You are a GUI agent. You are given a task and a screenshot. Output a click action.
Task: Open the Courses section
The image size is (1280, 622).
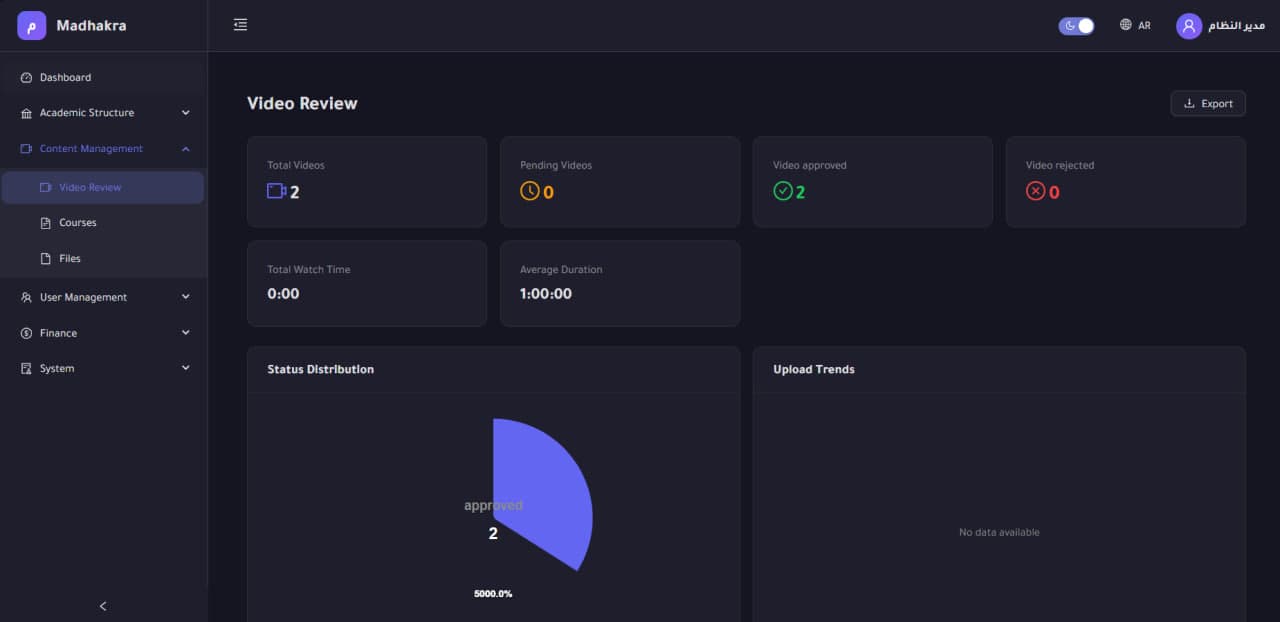coord(76,222)
